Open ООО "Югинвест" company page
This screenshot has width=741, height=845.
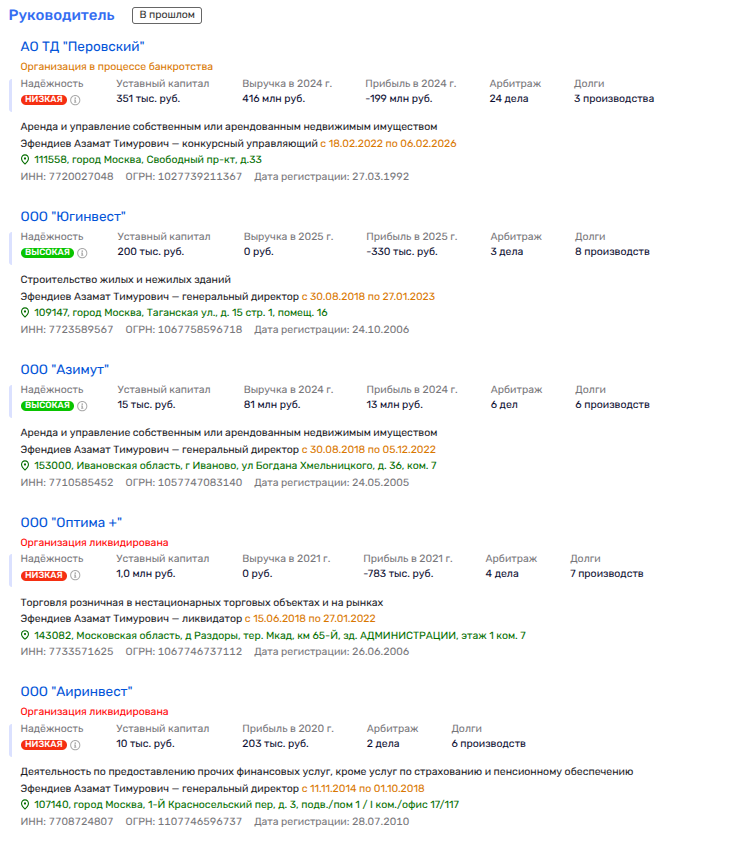(73, 217)
